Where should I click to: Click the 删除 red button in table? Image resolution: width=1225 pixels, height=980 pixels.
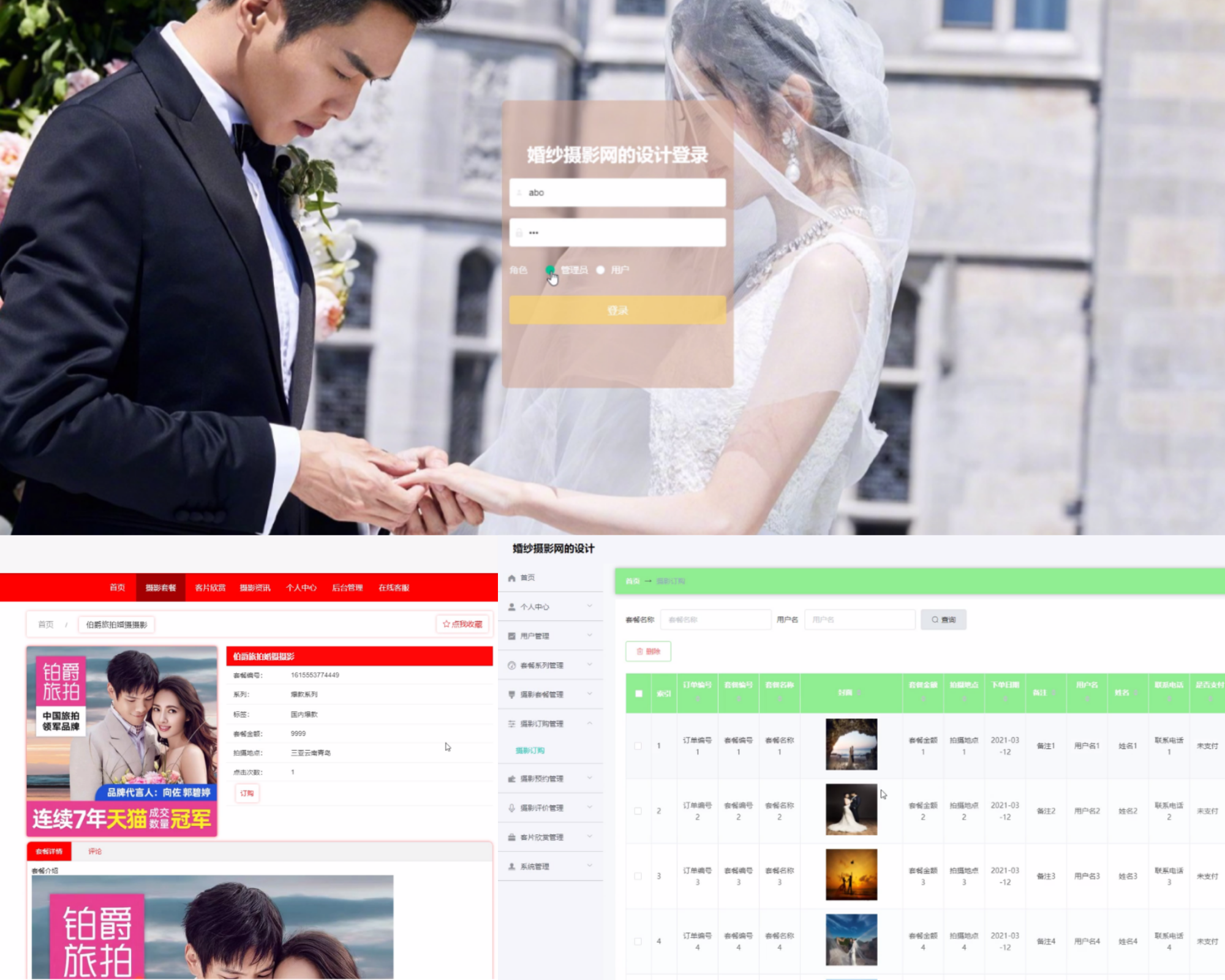pos(648,652)
